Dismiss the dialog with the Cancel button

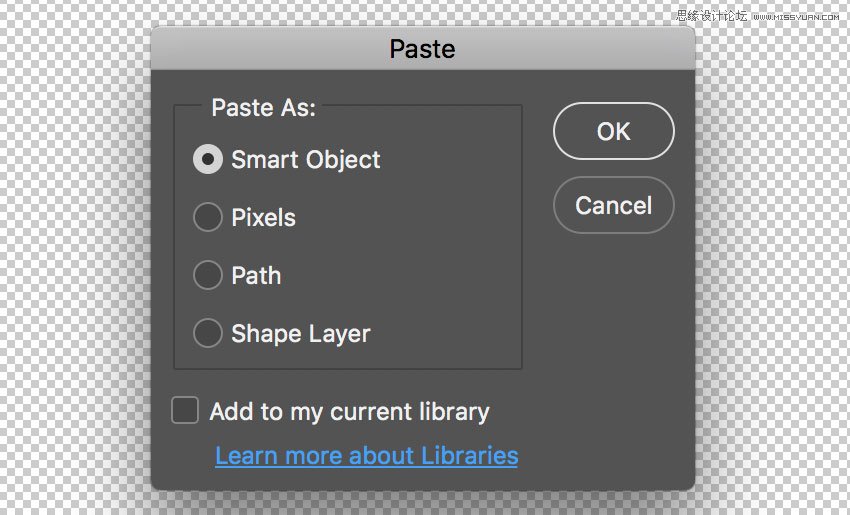tap(613, 206)
